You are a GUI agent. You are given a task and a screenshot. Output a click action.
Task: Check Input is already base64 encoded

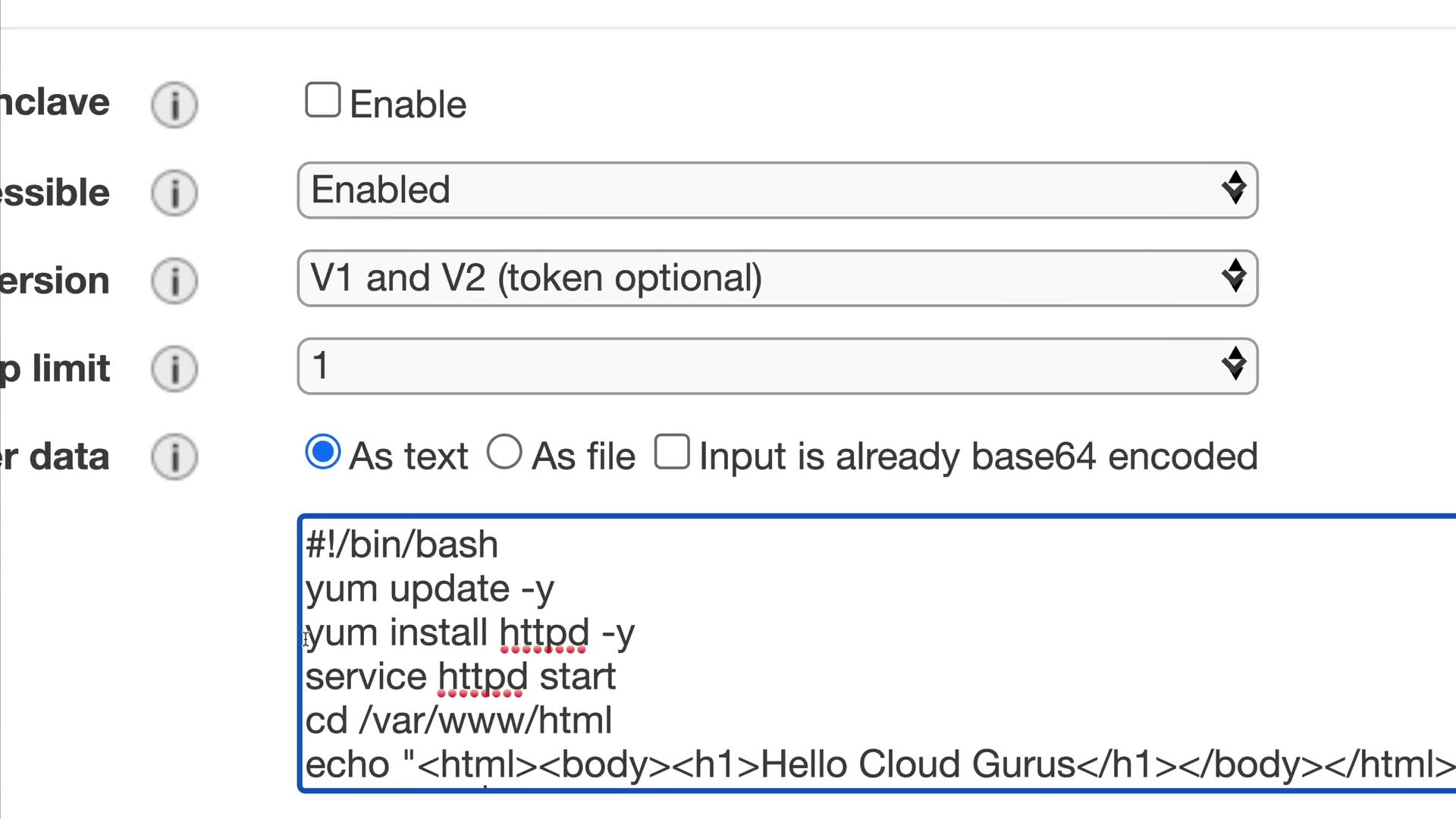tap(672, 452)
